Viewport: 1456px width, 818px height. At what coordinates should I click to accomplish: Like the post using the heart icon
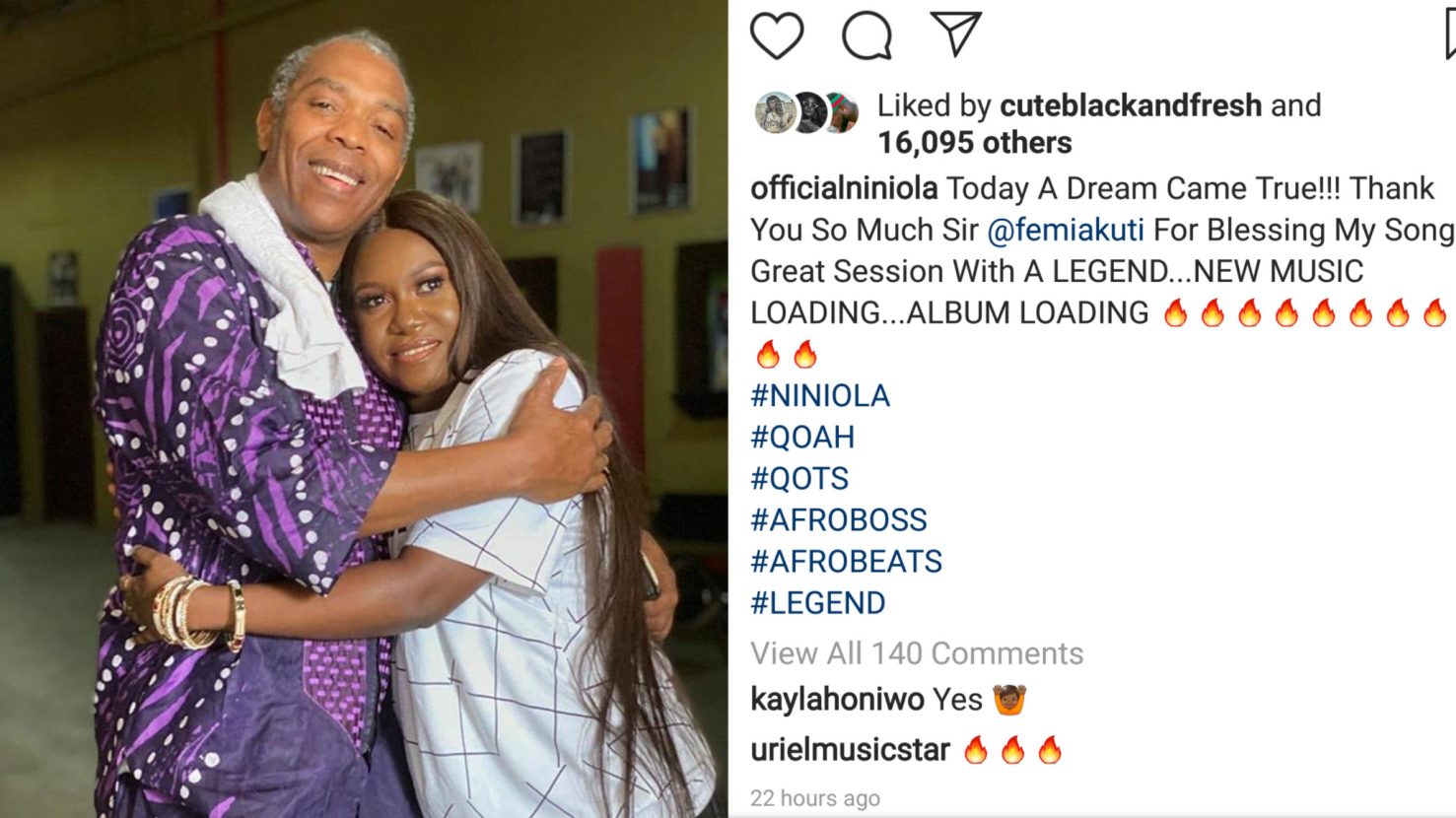(777, 36)
